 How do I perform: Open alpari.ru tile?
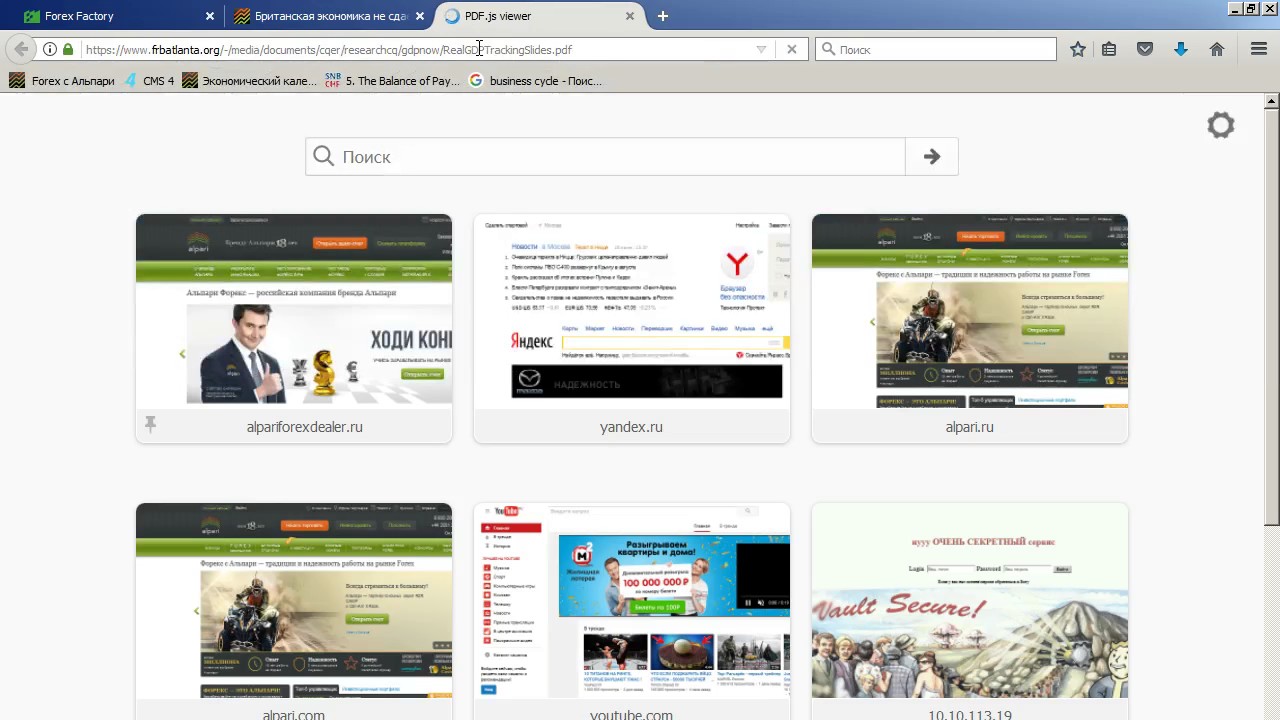pos(970,328)
